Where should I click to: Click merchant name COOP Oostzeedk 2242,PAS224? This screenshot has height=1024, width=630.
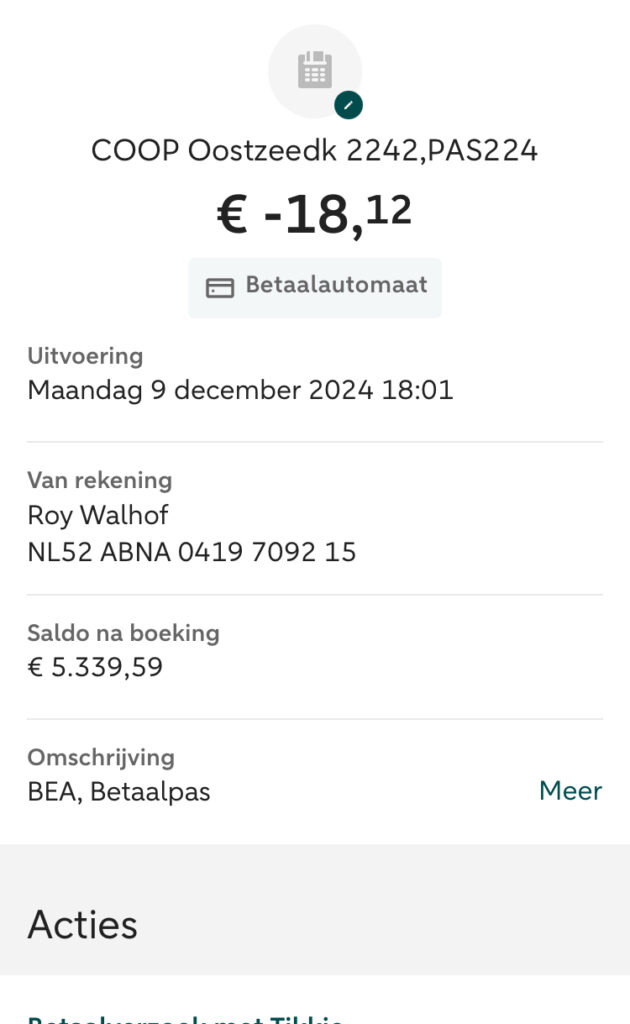[x=314, y=151]
